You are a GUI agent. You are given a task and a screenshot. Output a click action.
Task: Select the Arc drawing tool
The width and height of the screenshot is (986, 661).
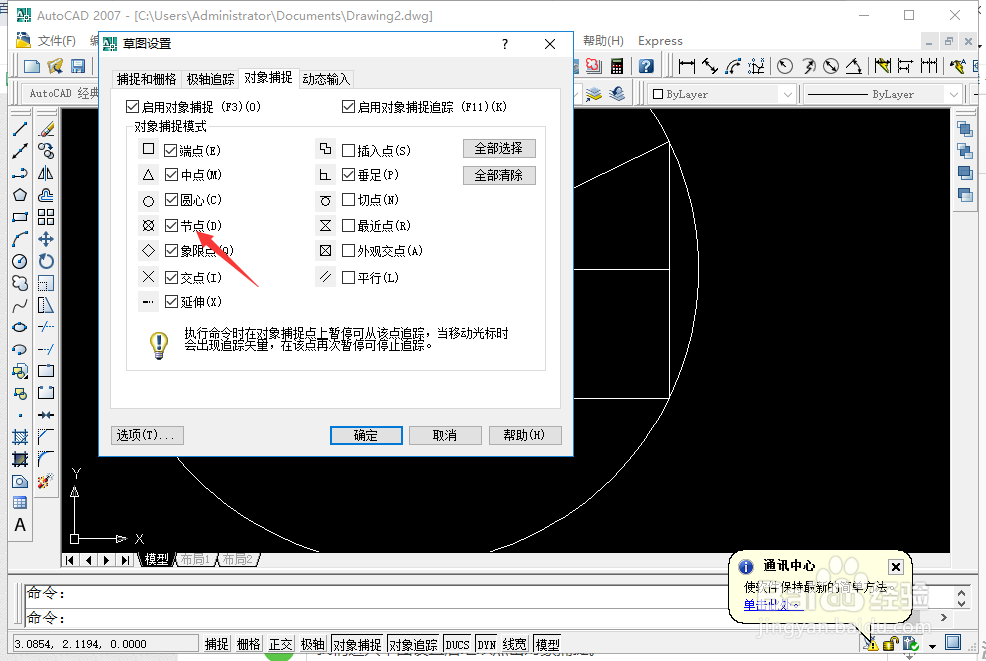(19, 239)
